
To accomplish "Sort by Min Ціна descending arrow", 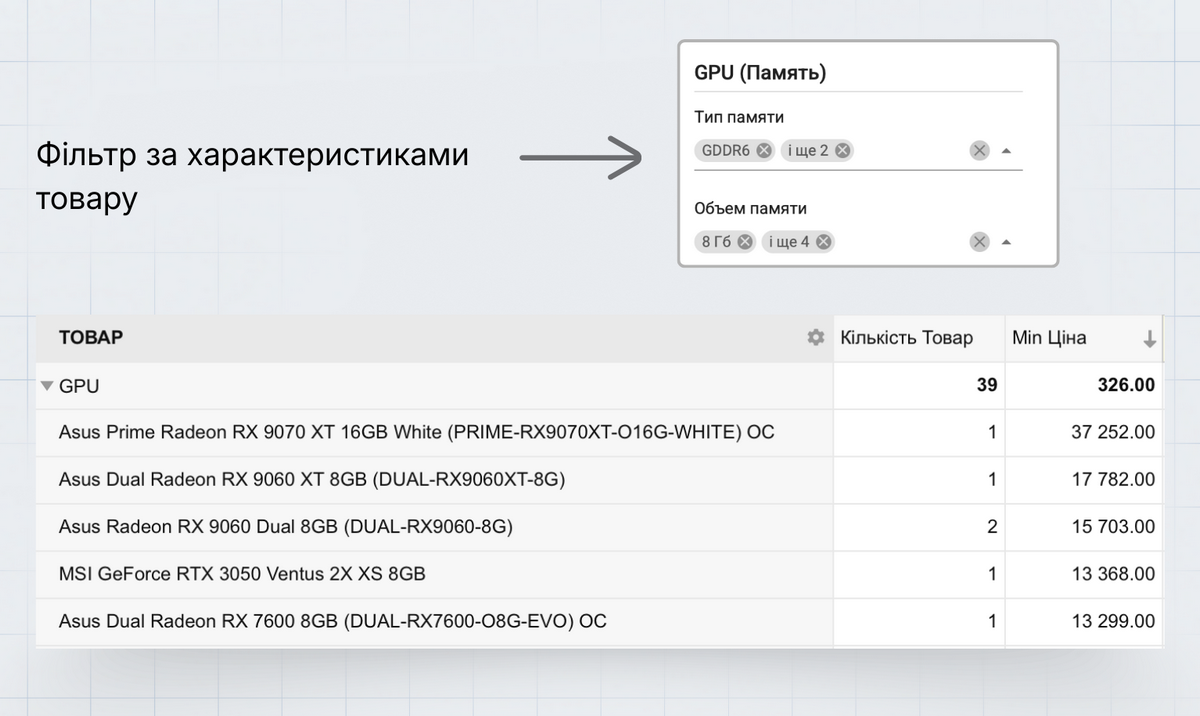I will (x=1150, y=339).
